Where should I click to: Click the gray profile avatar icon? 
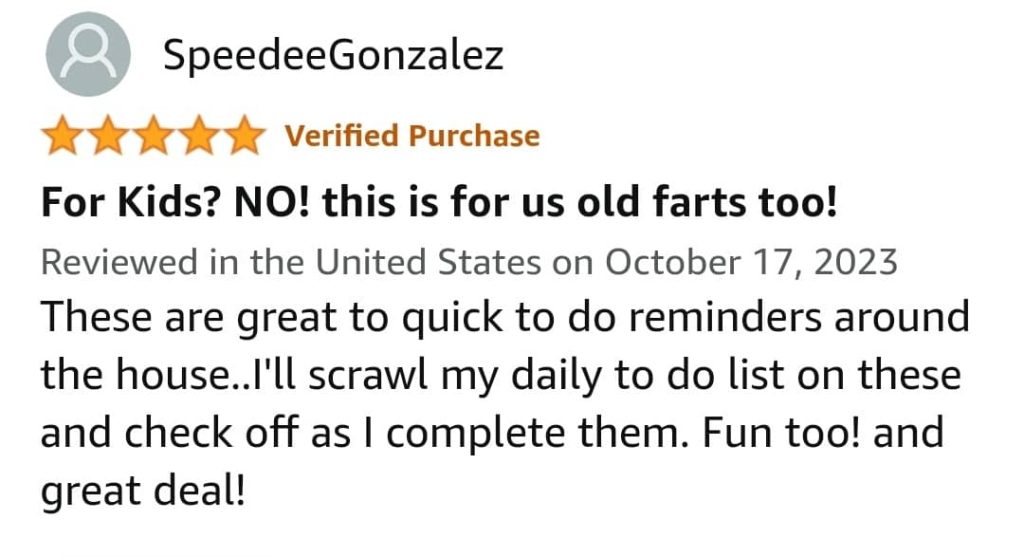pos(88,54)
